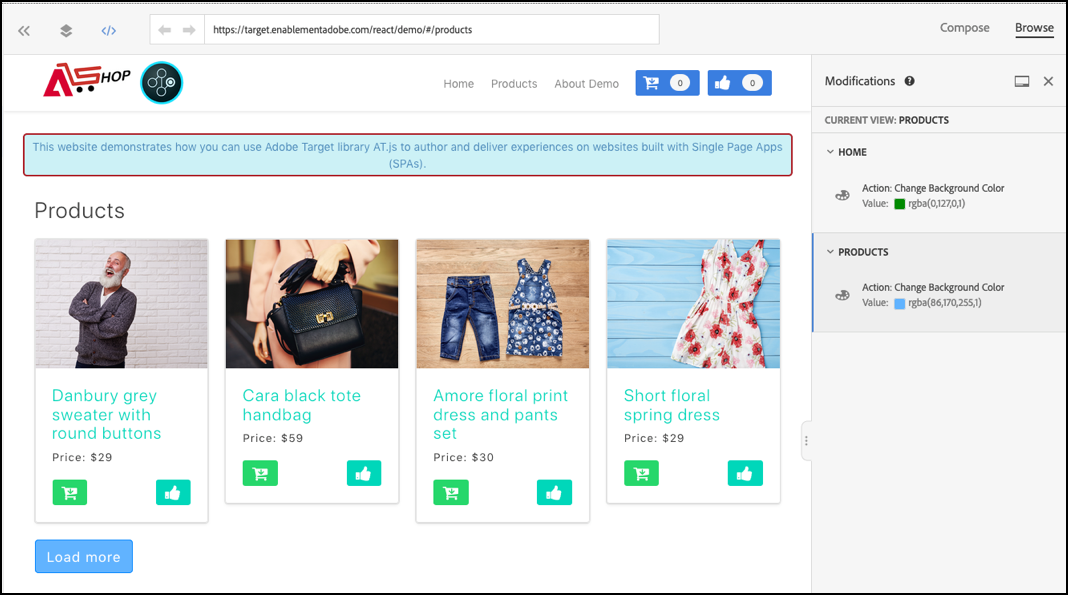Add Danbury grey sweater to cart
The width and height of the screenshot is (1068, 595).
[x=69, y=492]
